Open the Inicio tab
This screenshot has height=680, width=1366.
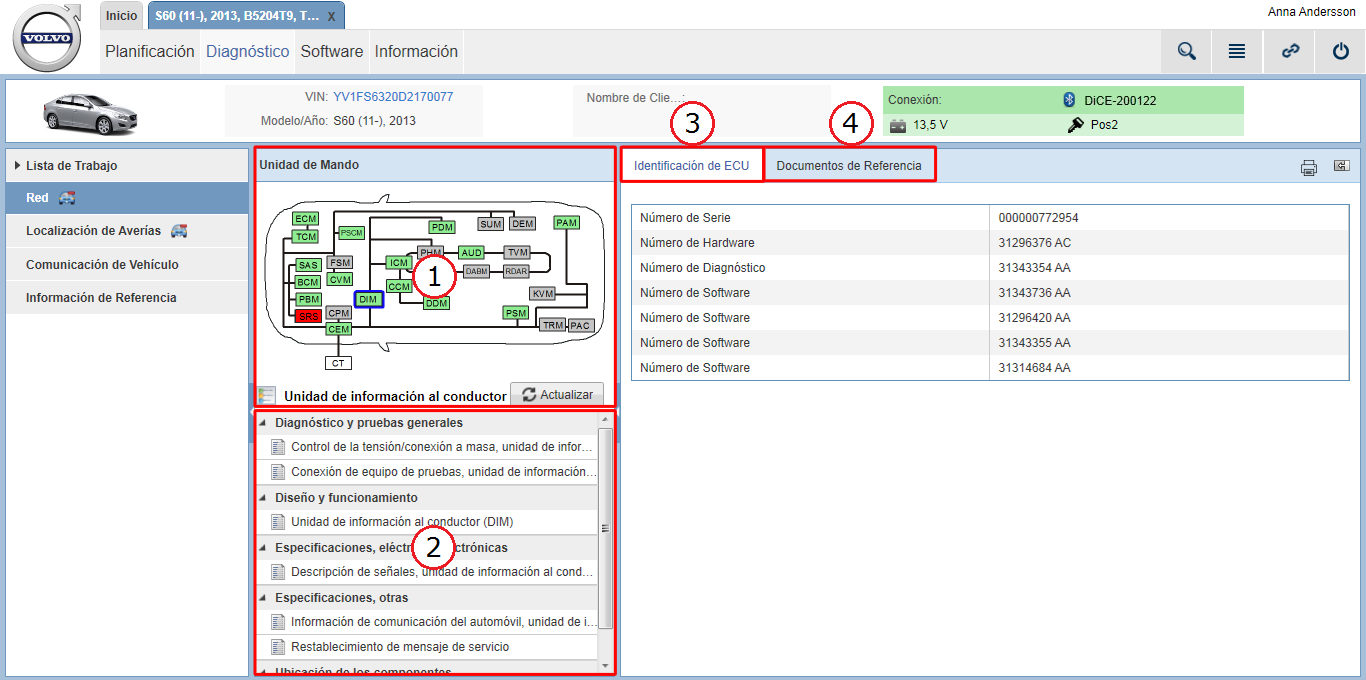click(122, 15)
